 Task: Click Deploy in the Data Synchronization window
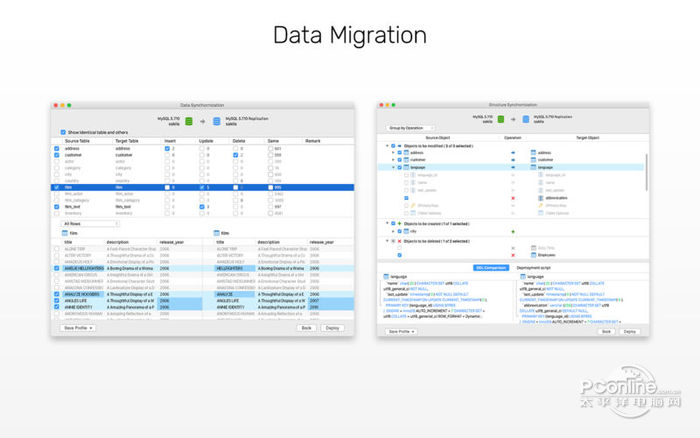(333, 328)
